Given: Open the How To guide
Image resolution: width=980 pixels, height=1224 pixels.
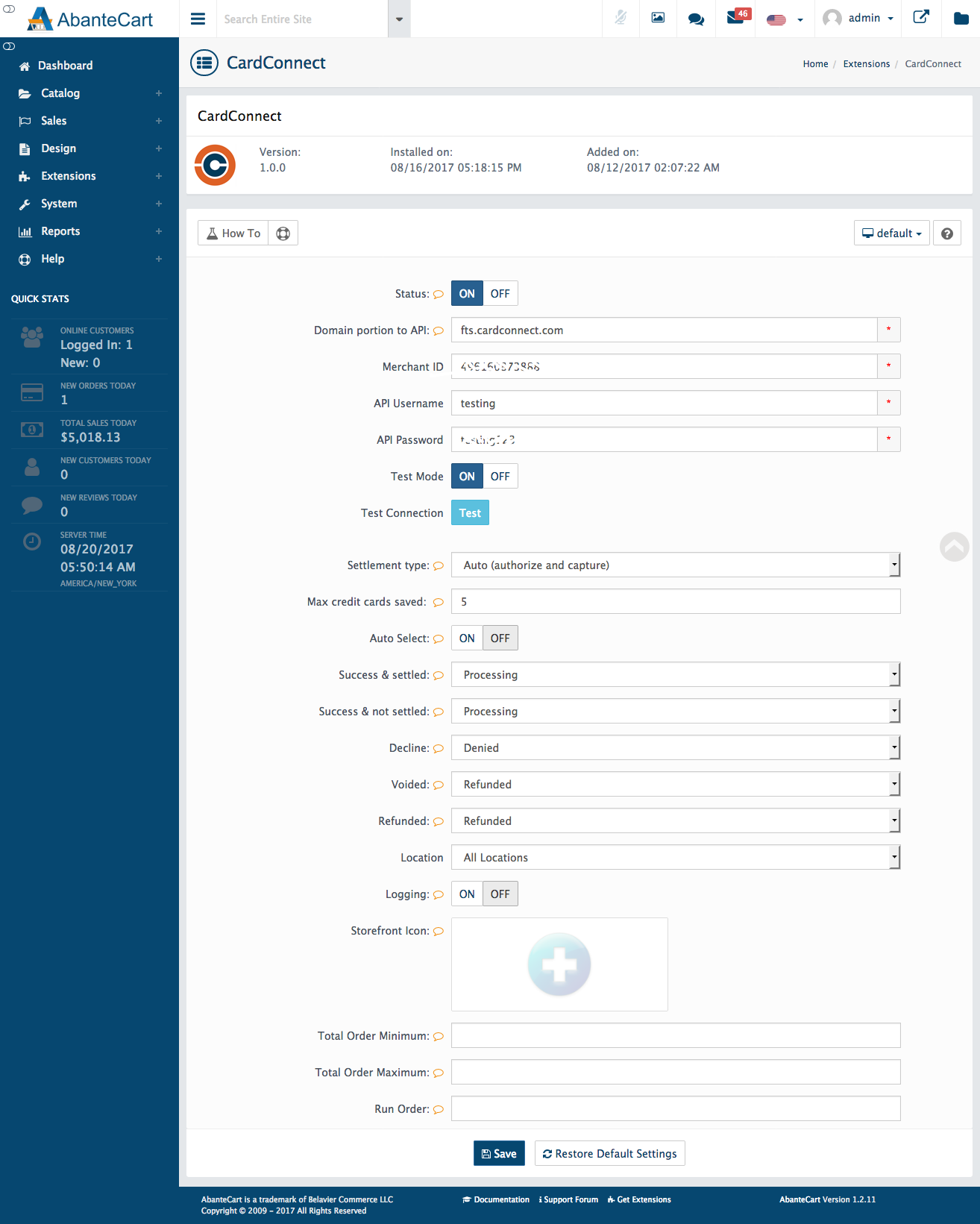Looking at the screenshot, I should tap(233, 233).
